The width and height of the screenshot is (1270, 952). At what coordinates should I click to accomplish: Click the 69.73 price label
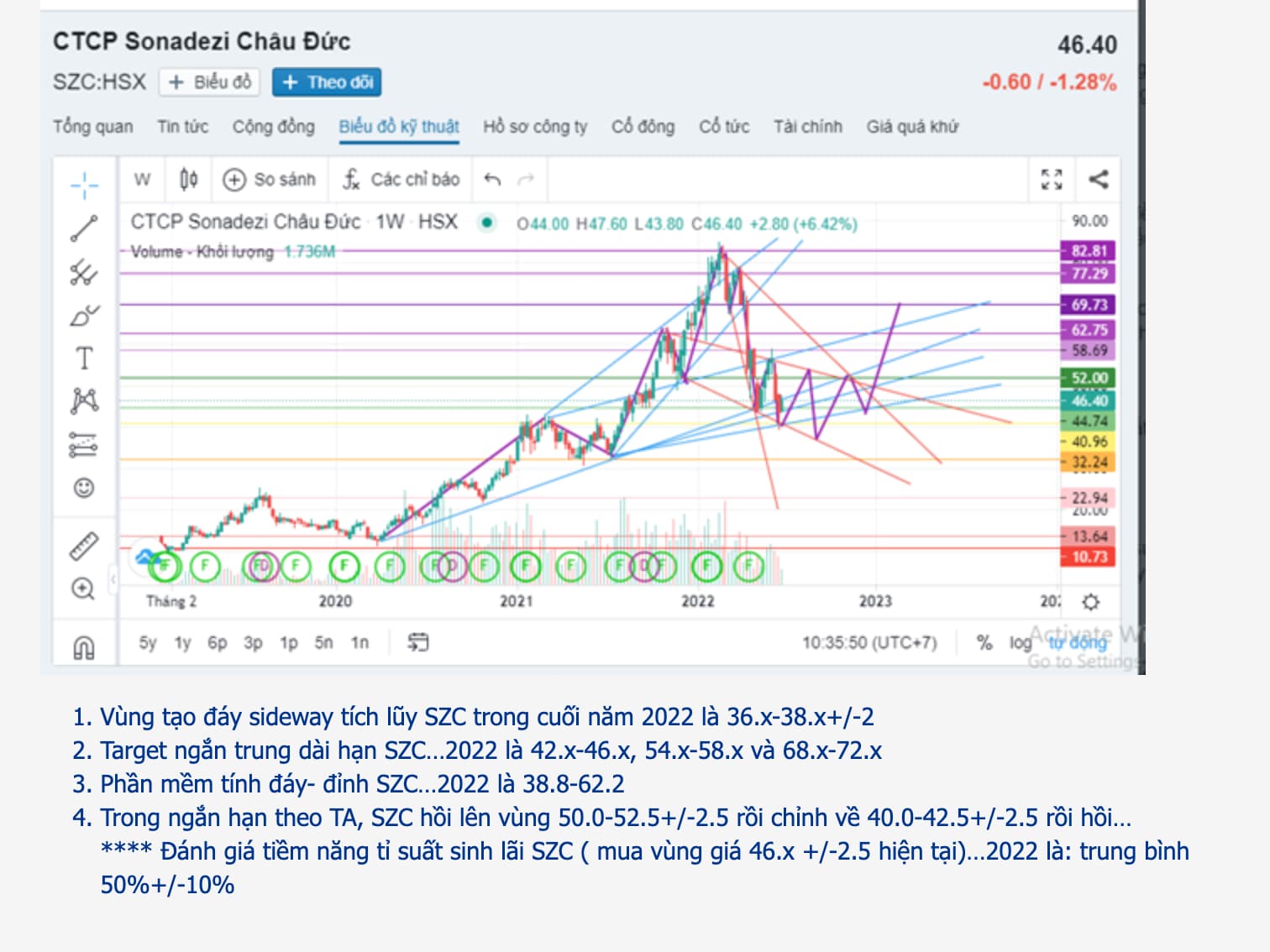click(1089, 305)
